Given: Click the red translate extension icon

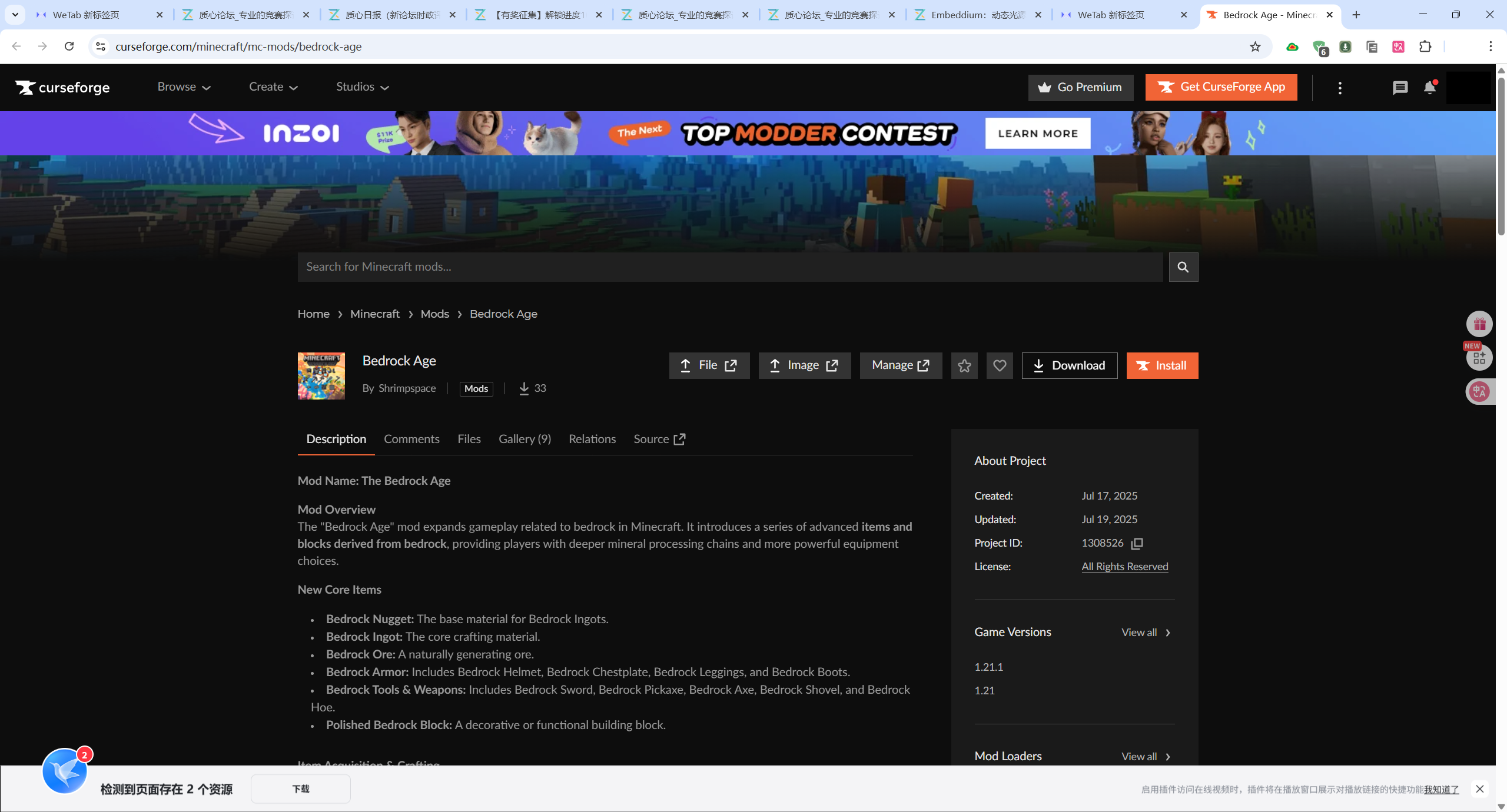Looking at the screenshot, I should pos(1399,46).
